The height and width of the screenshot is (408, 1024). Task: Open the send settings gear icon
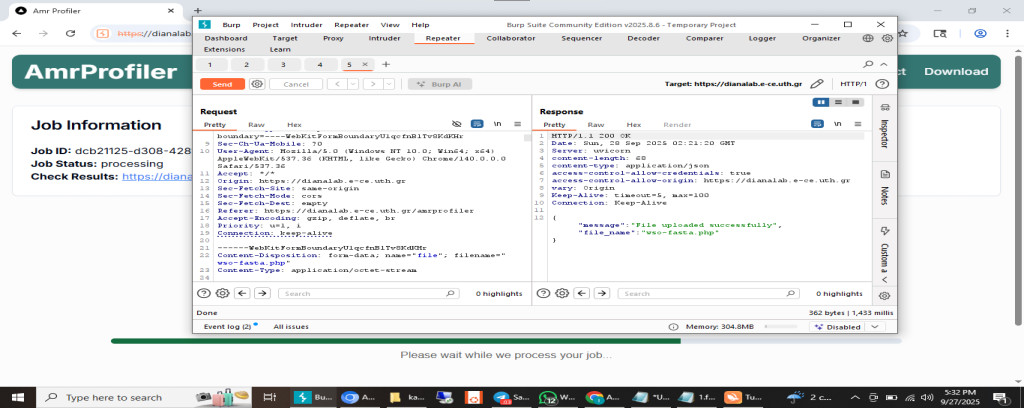[257, 85]
